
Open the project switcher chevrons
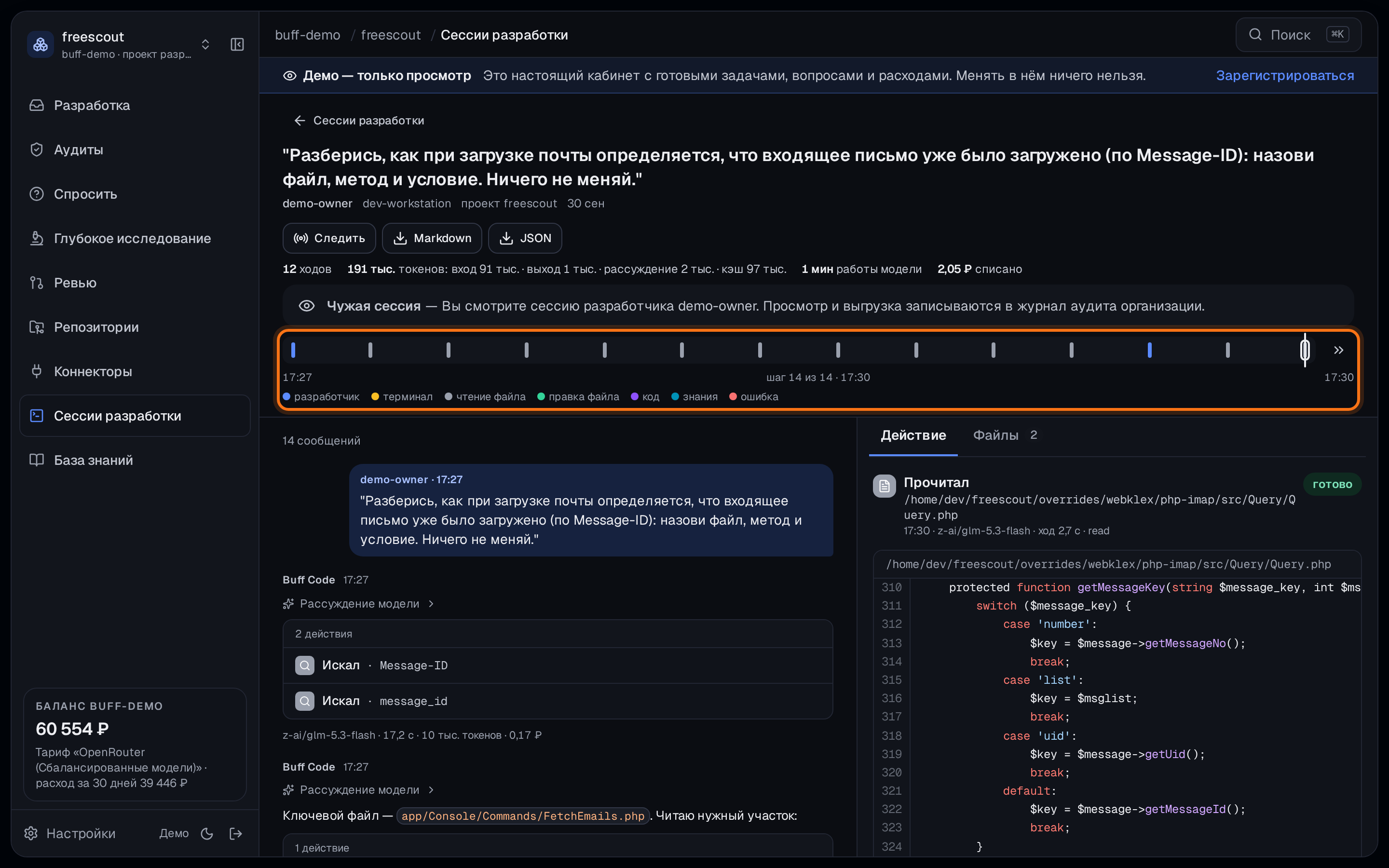[x=205, y=44]
